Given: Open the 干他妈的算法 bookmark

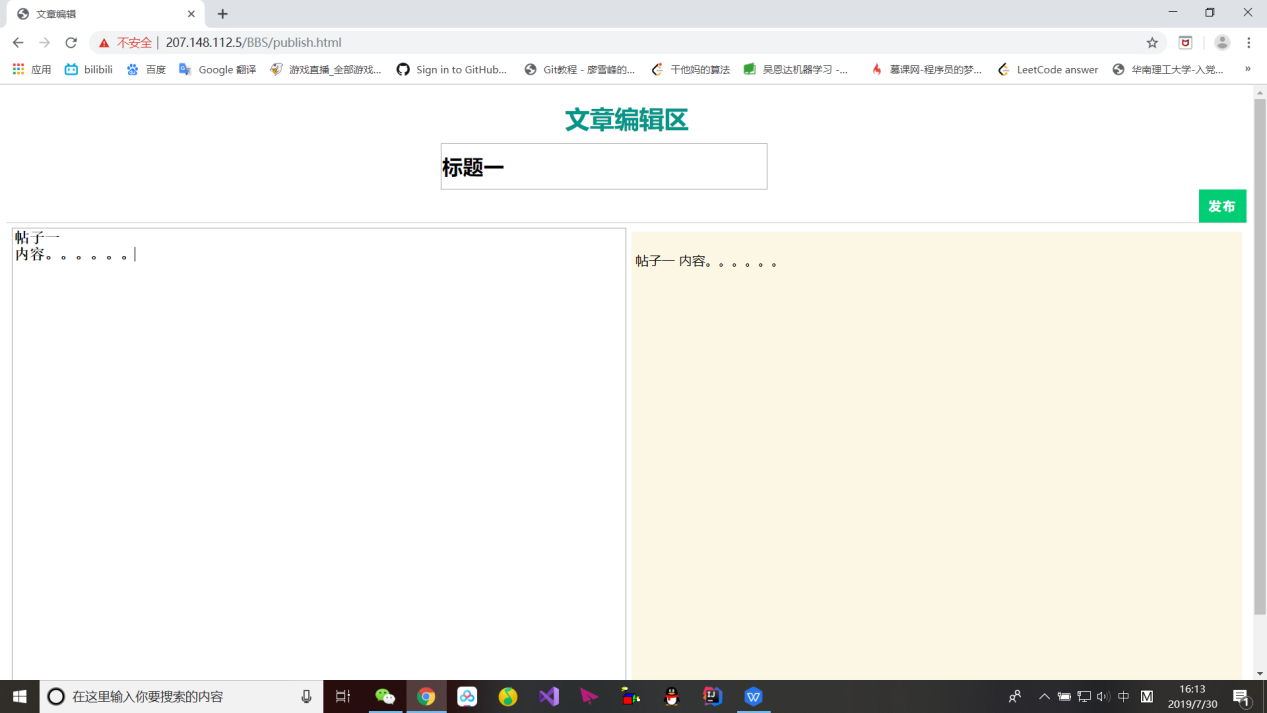Looking at the screenshot, I should click(x=690, y=70).
